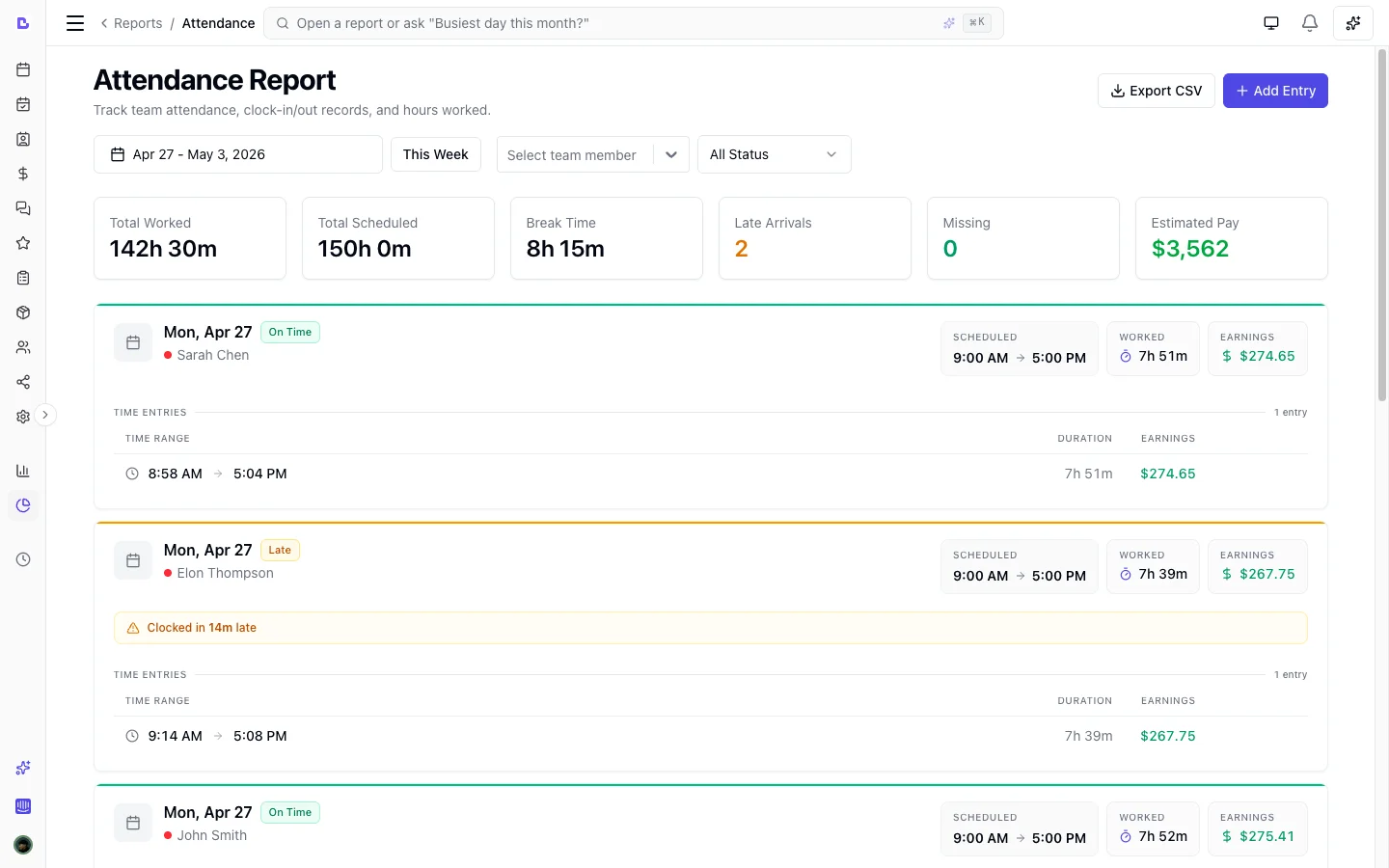Click the 9:14 AM clock-in time

[x=176, y=736]
